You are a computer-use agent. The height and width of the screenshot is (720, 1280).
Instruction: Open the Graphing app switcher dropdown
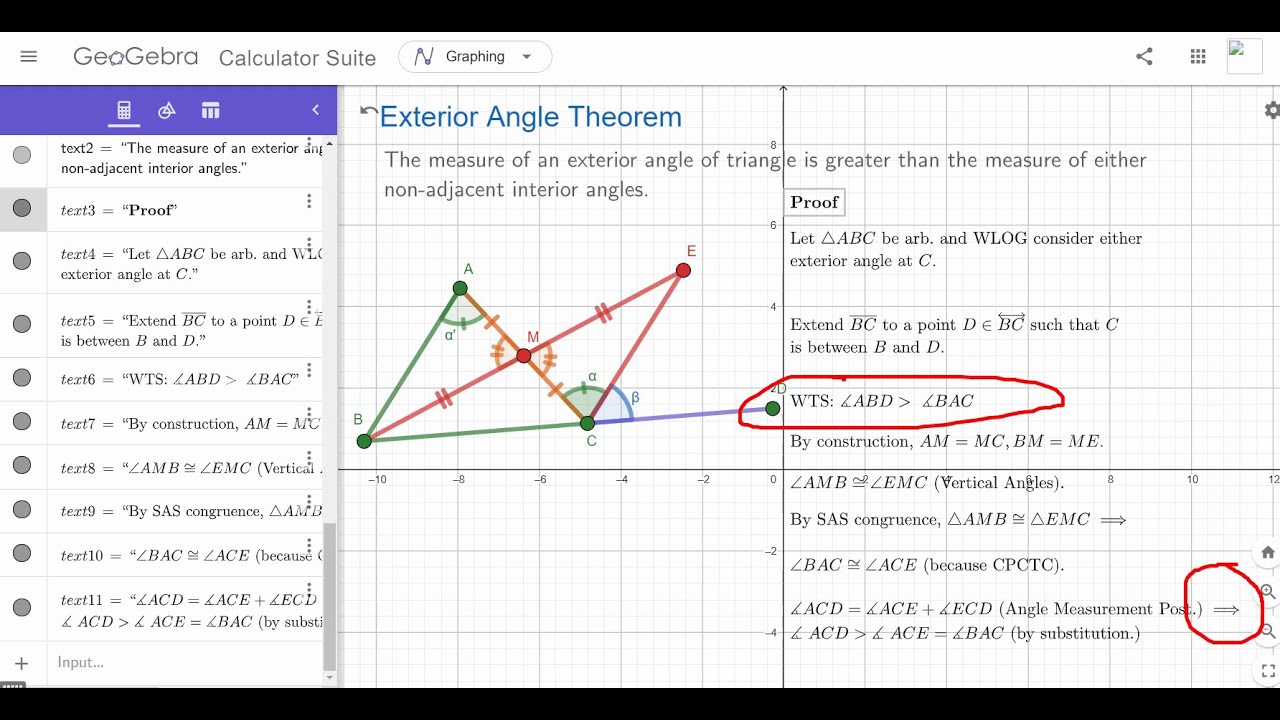(475, 57)
